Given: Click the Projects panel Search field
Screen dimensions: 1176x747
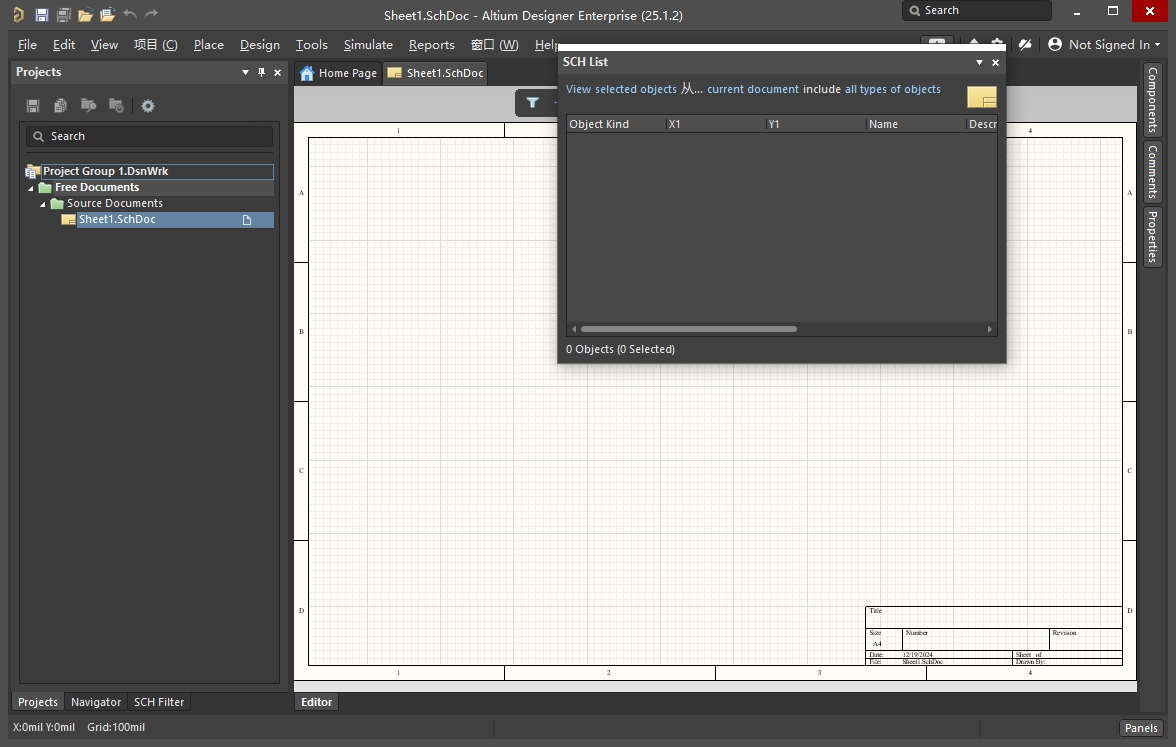Looking at the screenshot, I should coord(149,136).
